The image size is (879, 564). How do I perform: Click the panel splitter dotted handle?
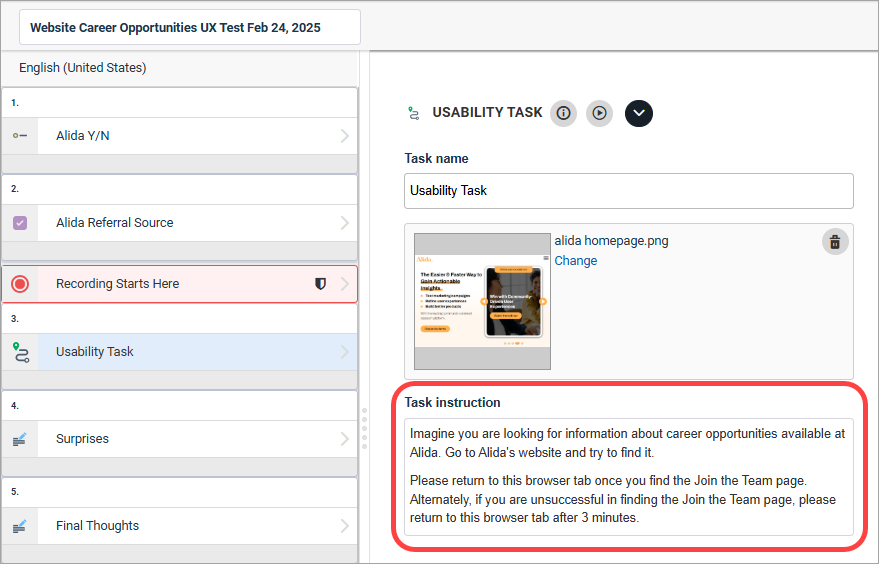(x=364, y=429)
